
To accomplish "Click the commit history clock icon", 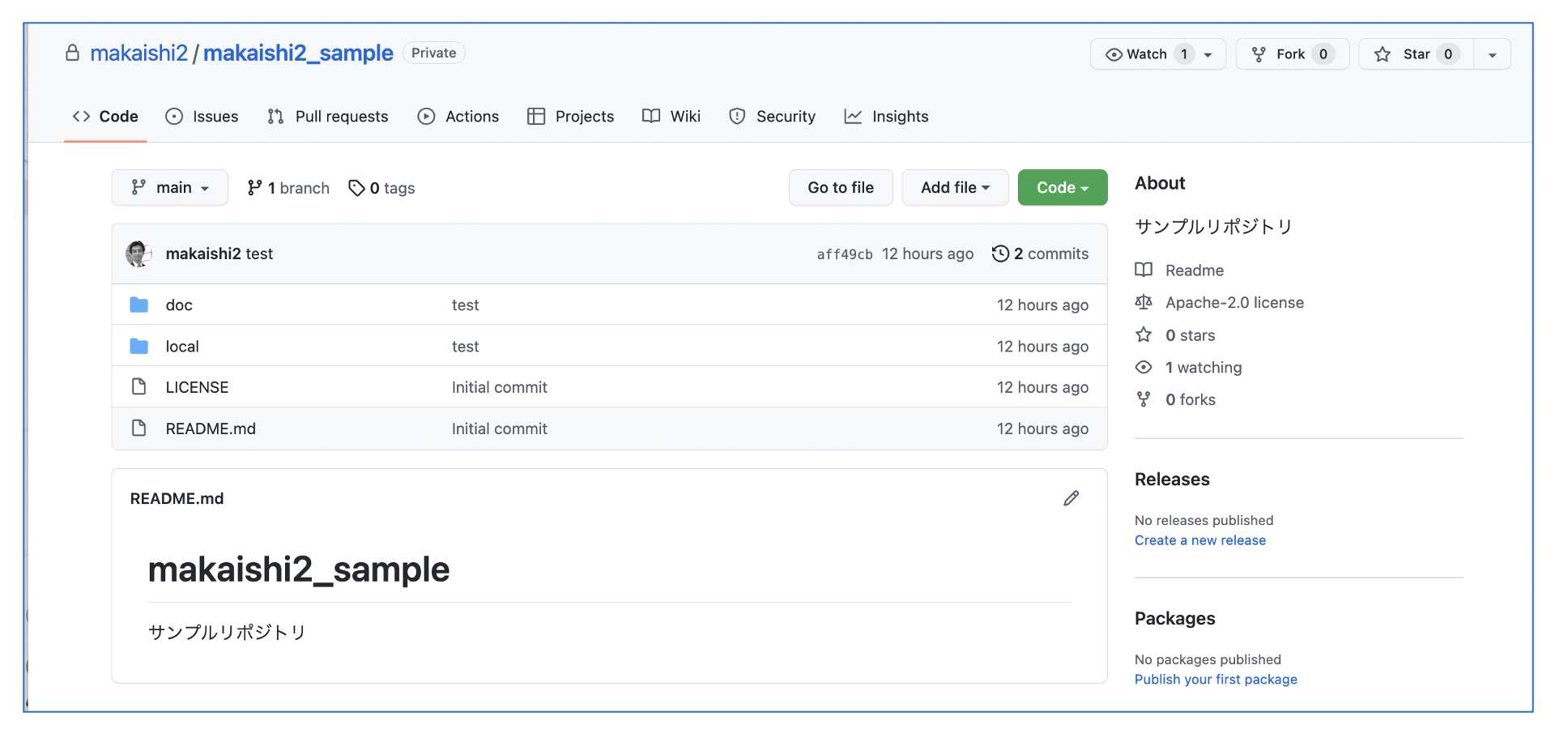I will point(1000,254).
